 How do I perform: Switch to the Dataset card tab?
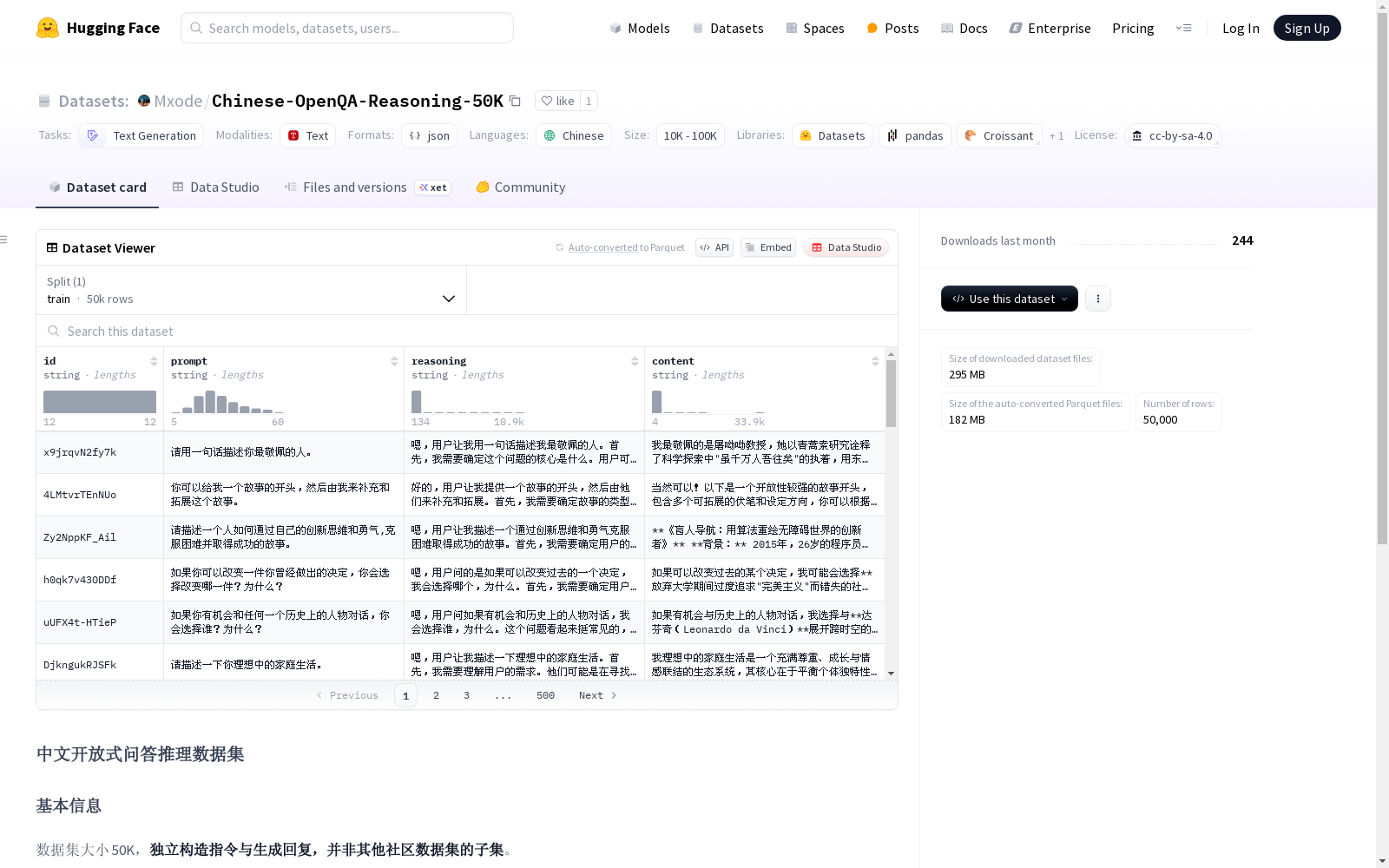tap(97, 187)
